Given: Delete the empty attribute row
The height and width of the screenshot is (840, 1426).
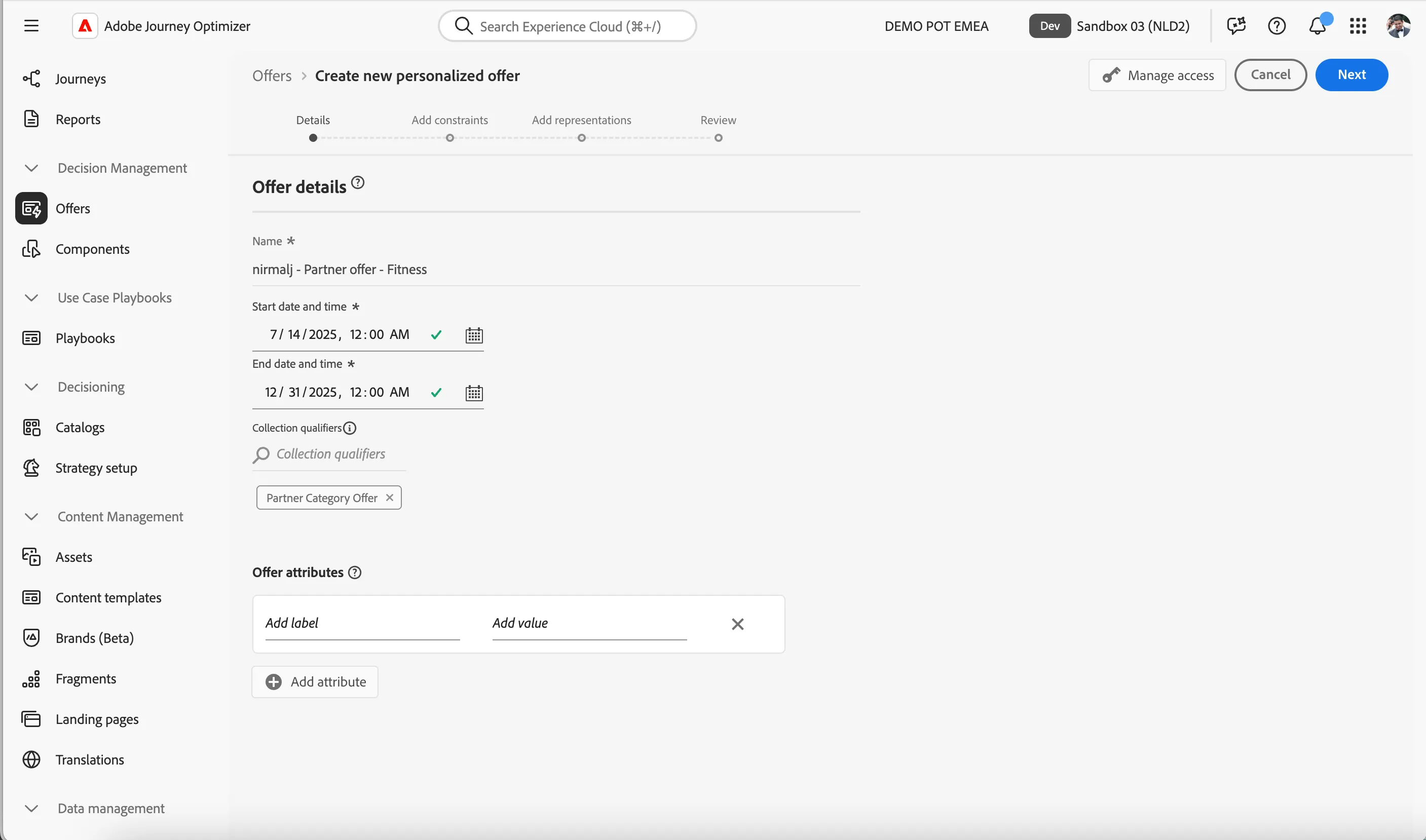Looking at the screenshot, I should [738, 624].
